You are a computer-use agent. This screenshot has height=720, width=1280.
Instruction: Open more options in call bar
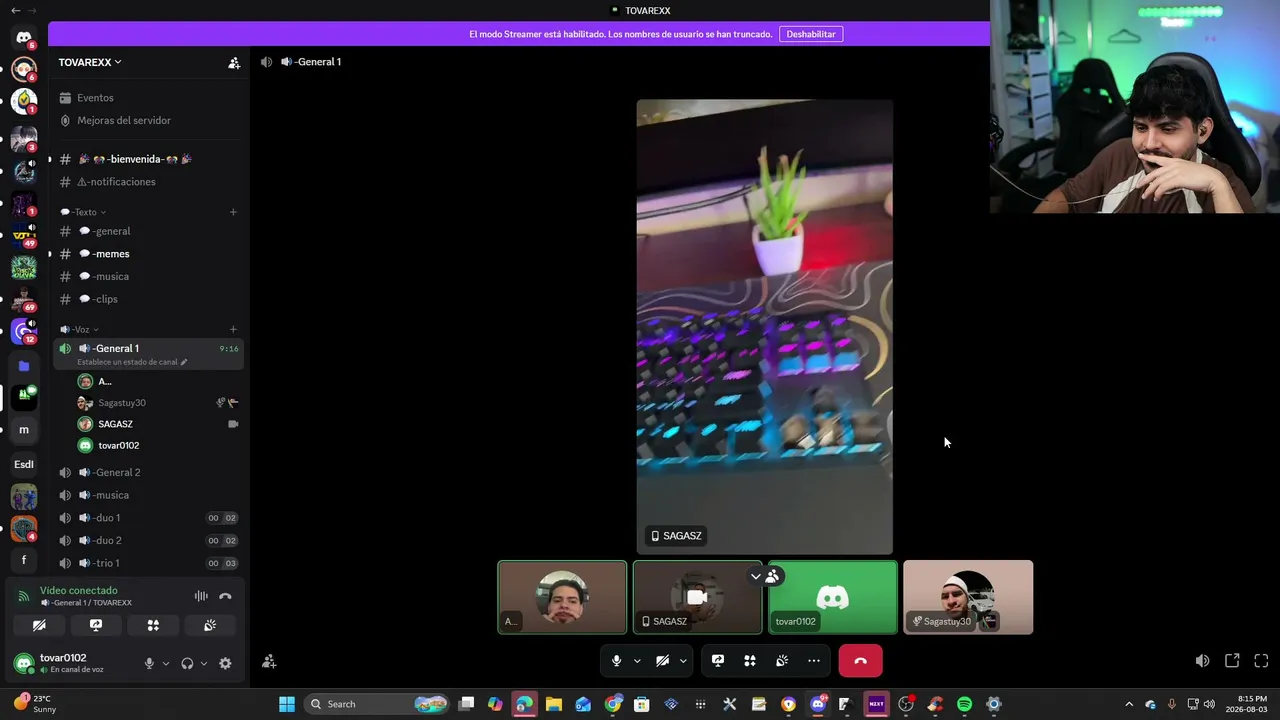pos(814,661)
